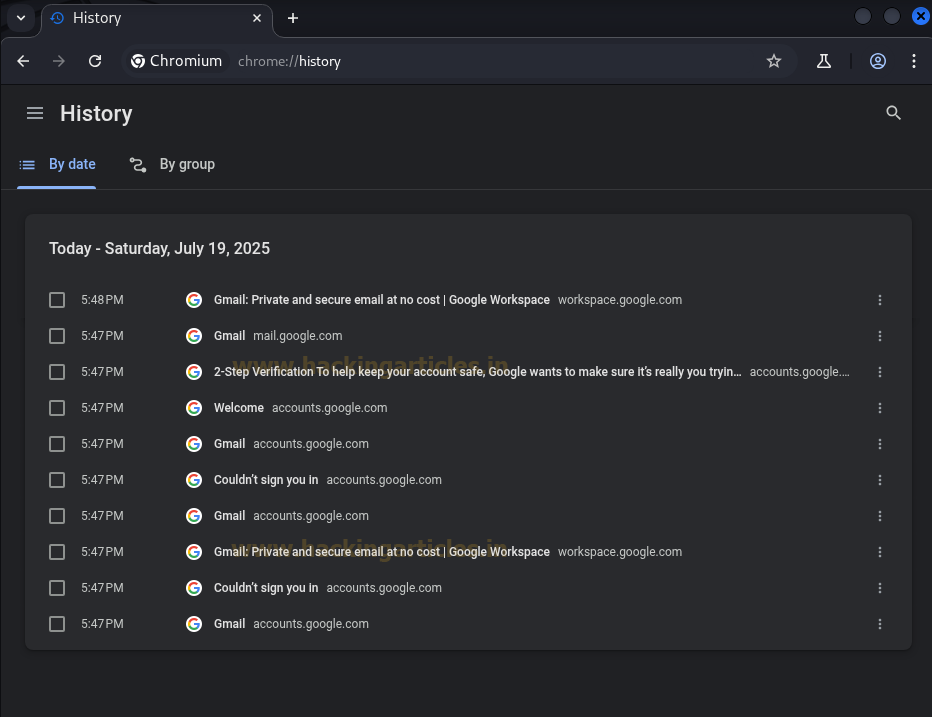This screenshot has width=932, height=717.
Task: Open the Chrome Labs flask icon
Action: (x=824, y=61)
